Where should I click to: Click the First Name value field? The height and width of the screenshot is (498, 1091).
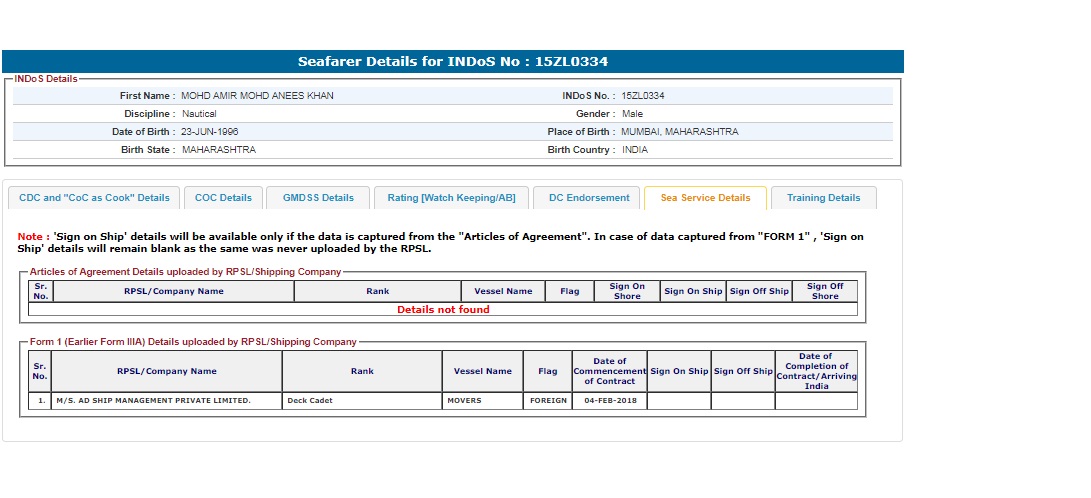tap(257, 96)
